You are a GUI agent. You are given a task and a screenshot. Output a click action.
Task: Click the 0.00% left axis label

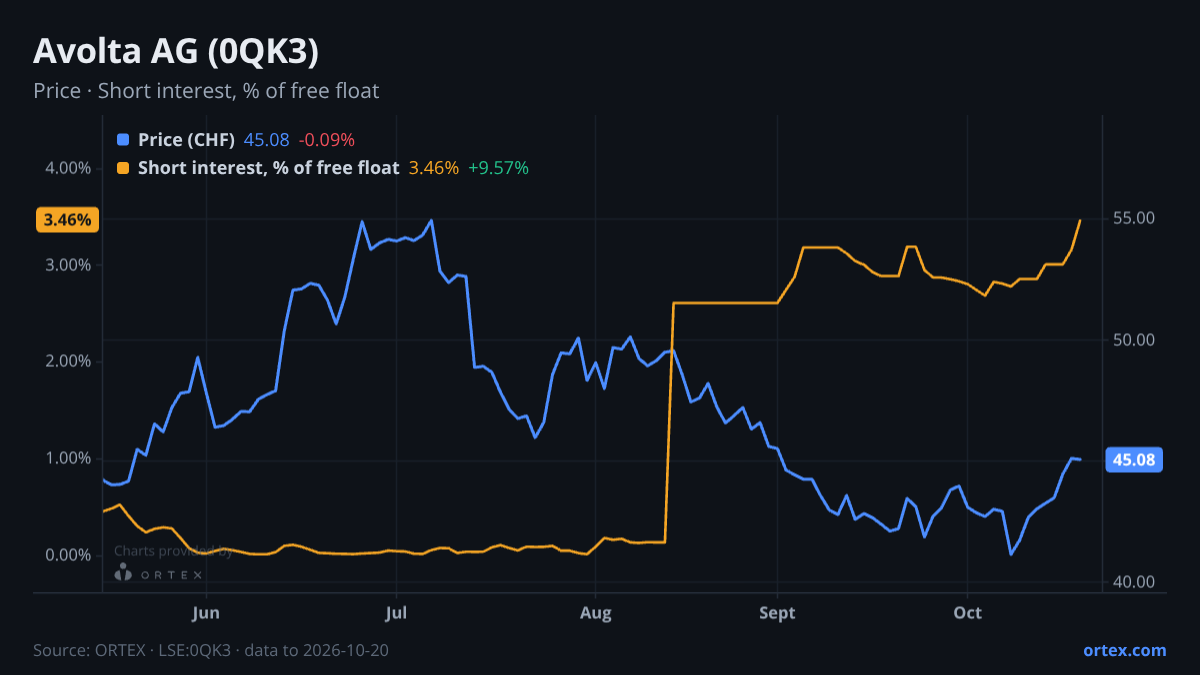tap(69, 555)
